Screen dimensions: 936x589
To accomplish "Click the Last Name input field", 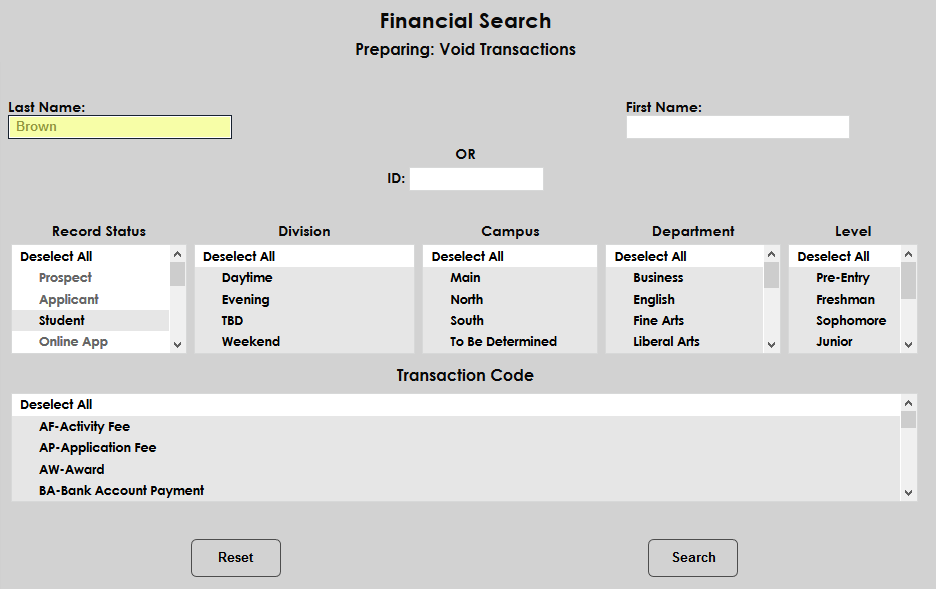I will tap(120, 127).
